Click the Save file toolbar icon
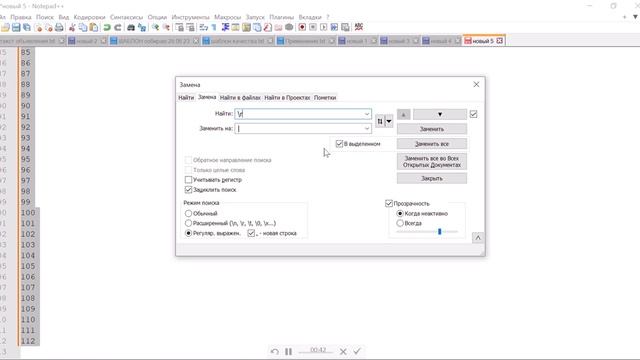The height and width of the screenshot is (360, 640). pyautogui.click(x=16, y=27)
